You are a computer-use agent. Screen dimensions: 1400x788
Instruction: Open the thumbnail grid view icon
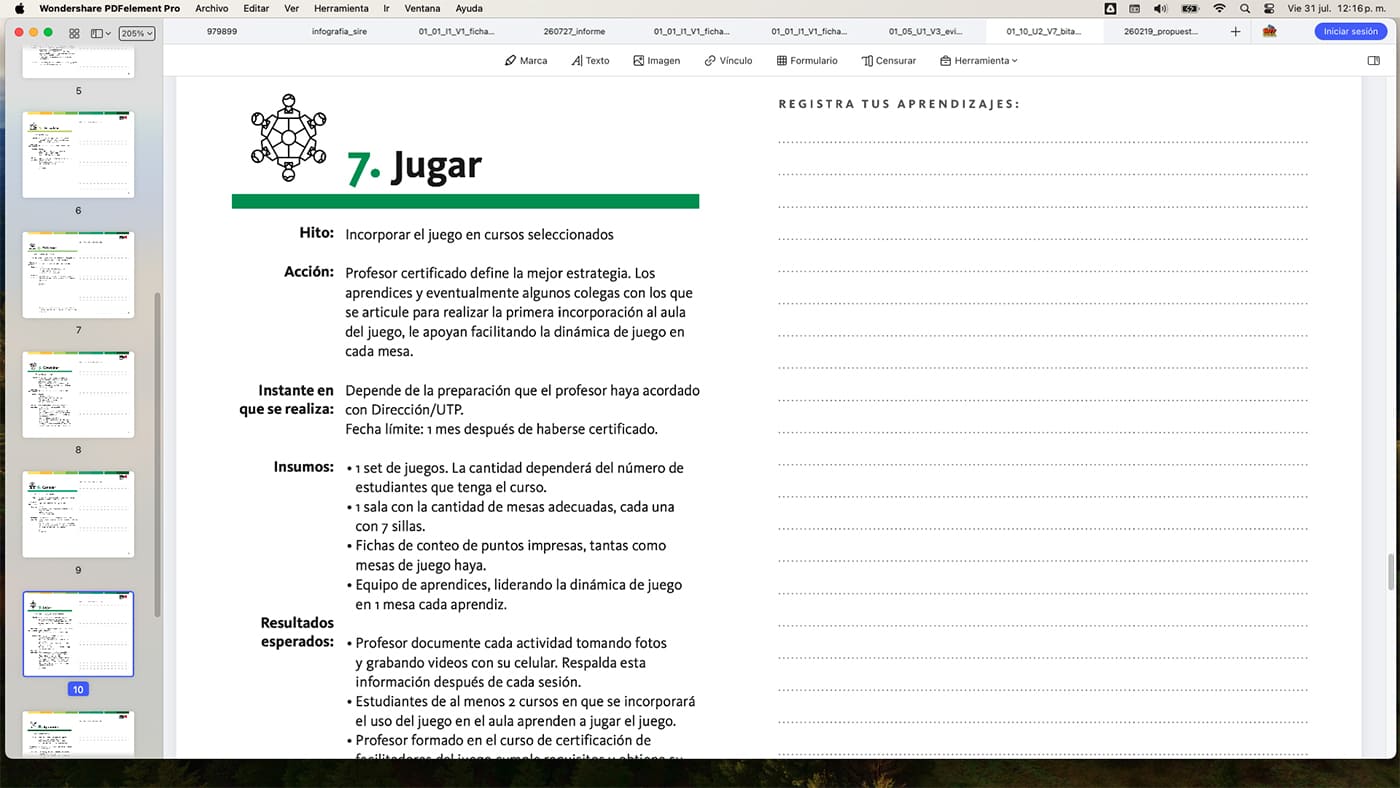74,33
